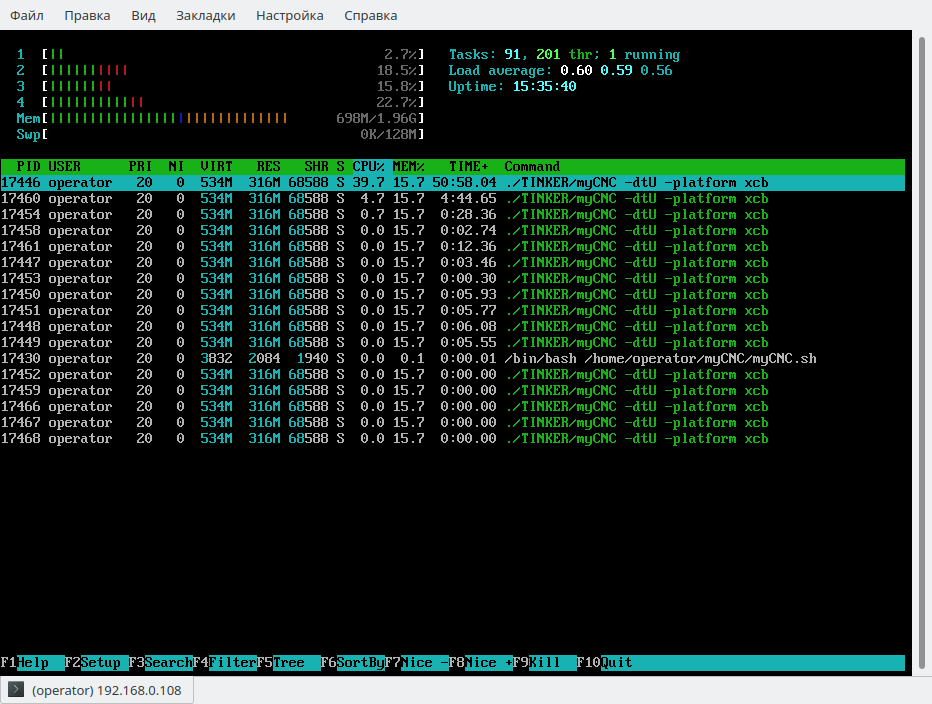Image resolution: width=932 pixels, height=704 pixels.
Task: Open the Правка menu
Action: coord(87,15)
